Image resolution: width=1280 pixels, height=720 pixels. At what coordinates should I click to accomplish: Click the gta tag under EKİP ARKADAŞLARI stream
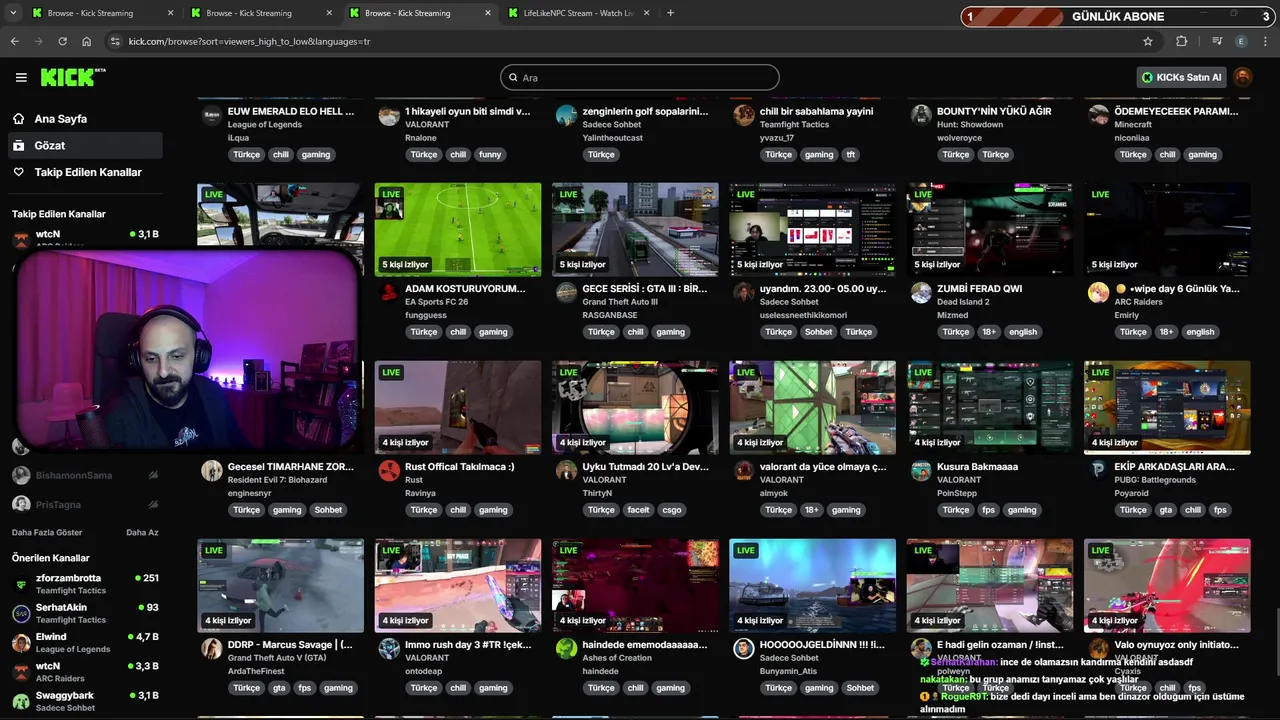[1166, 510]
